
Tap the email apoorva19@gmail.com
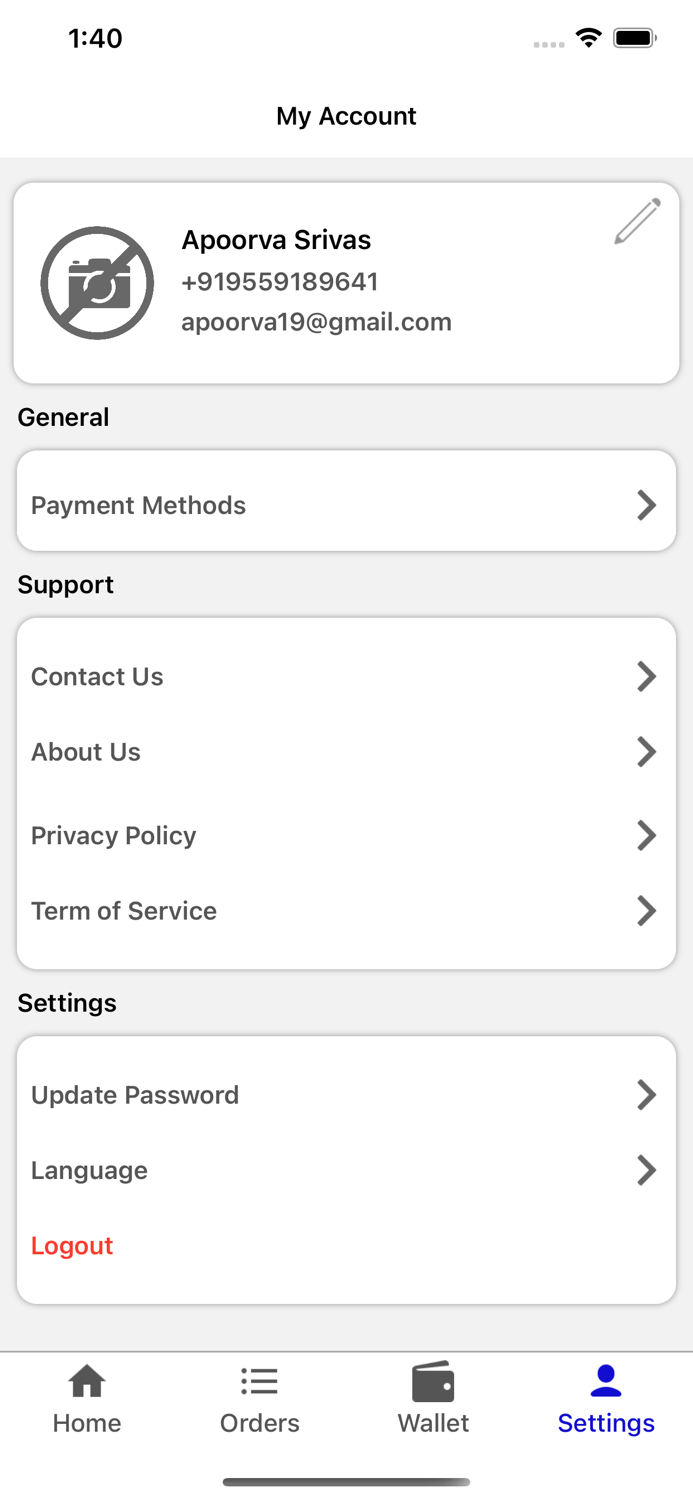click(316, 322)
